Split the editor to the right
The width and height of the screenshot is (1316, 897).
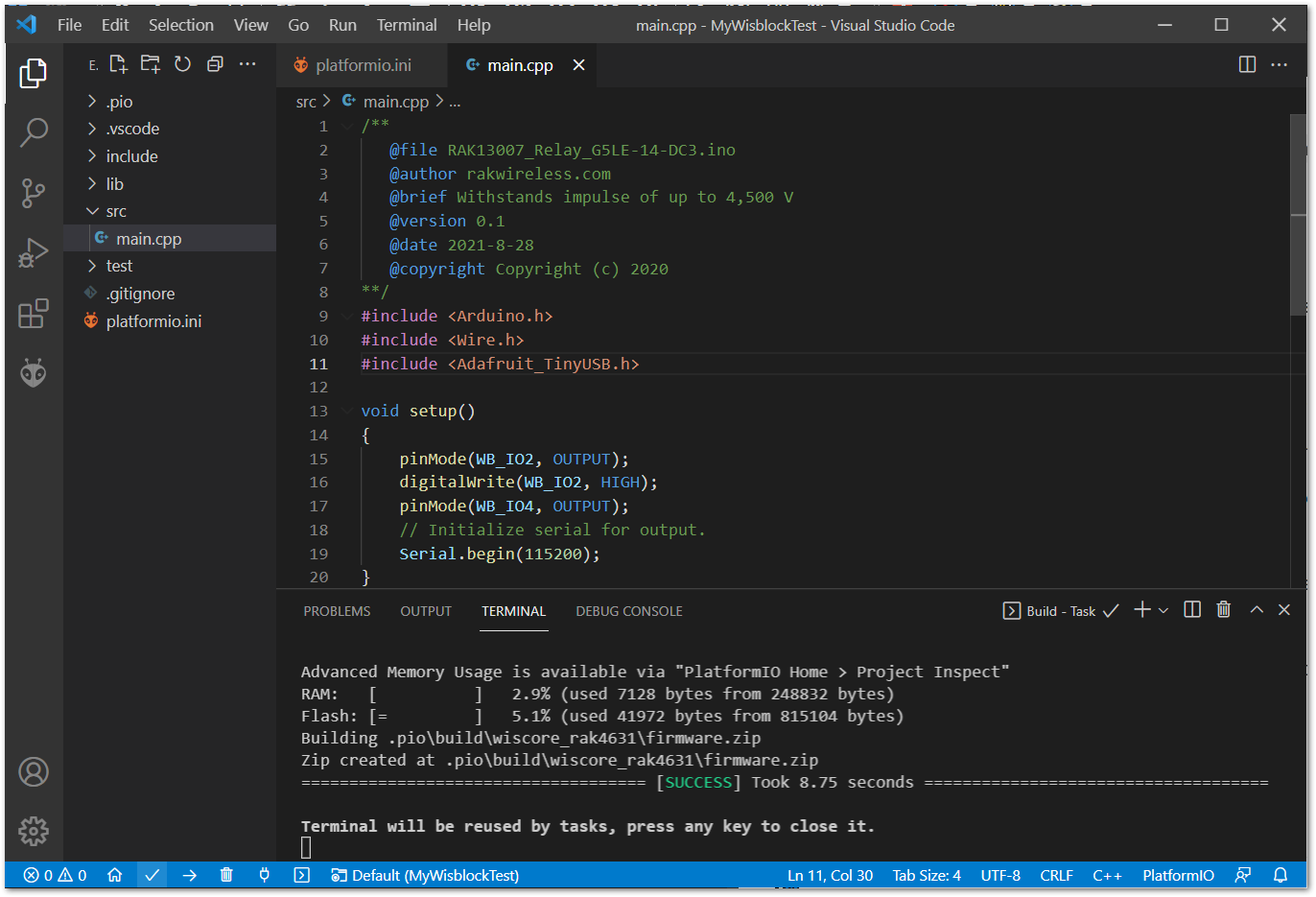tap(1247, 64)
